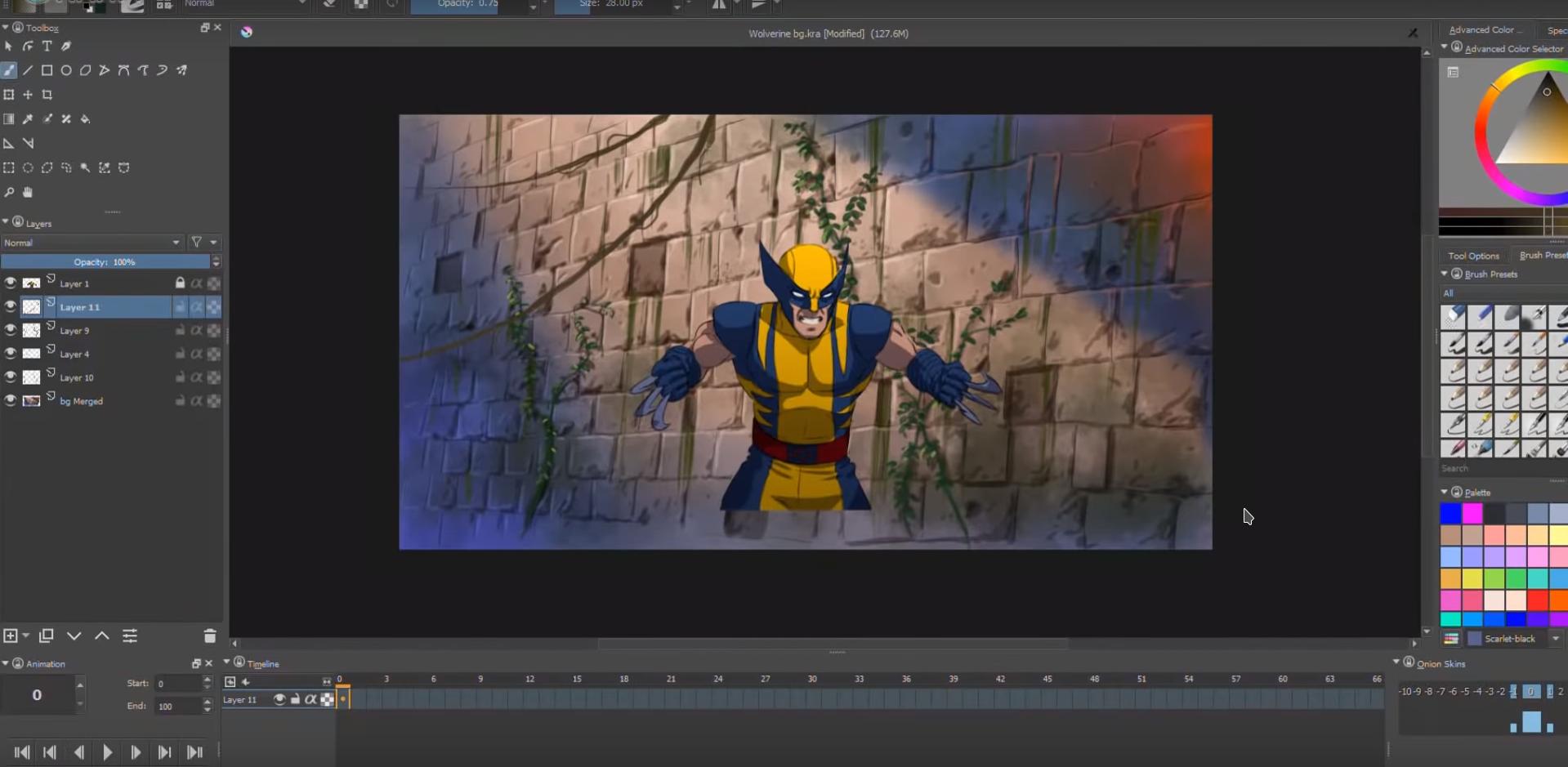Select the Rectangle shape tool
Image resolution: width=1568 pixels, height=767 pixels.
[47, 70]
